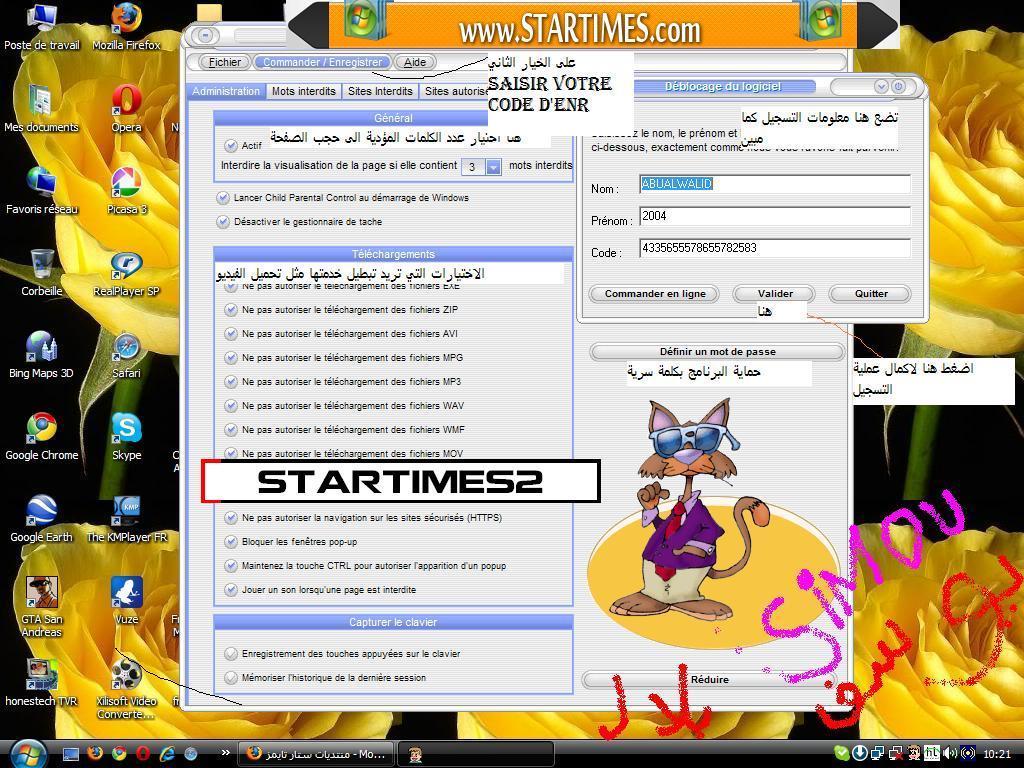Toggle Bloquer les fenêtres pop-up
Screen dimensions: 1024x768
[x=231, y=541]
